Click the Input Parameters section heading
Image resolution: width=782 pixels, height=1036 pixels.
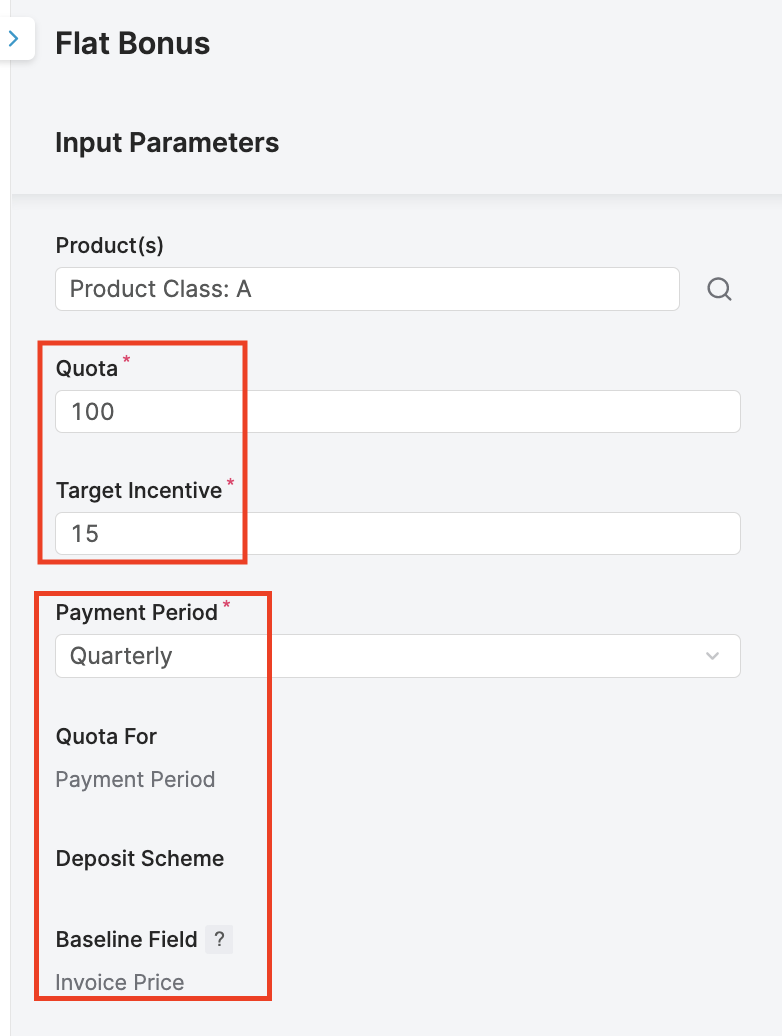coord(167,143)
